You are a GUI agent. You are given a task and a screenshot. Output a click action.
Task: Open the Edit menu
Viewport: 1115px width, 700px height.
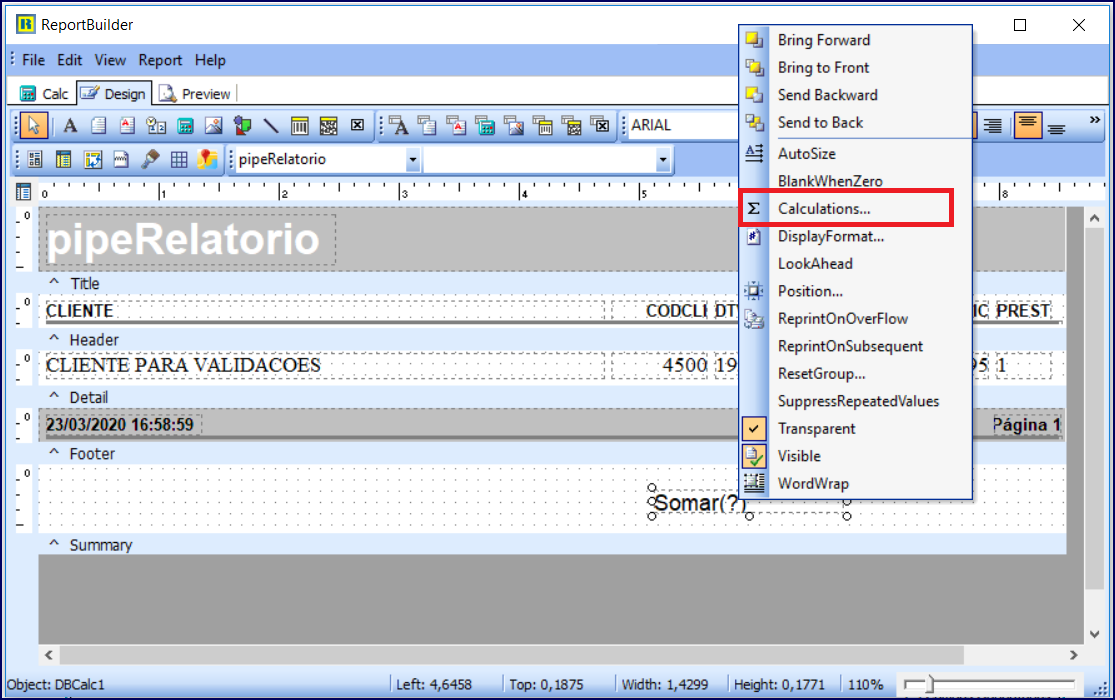click(70, 60)
